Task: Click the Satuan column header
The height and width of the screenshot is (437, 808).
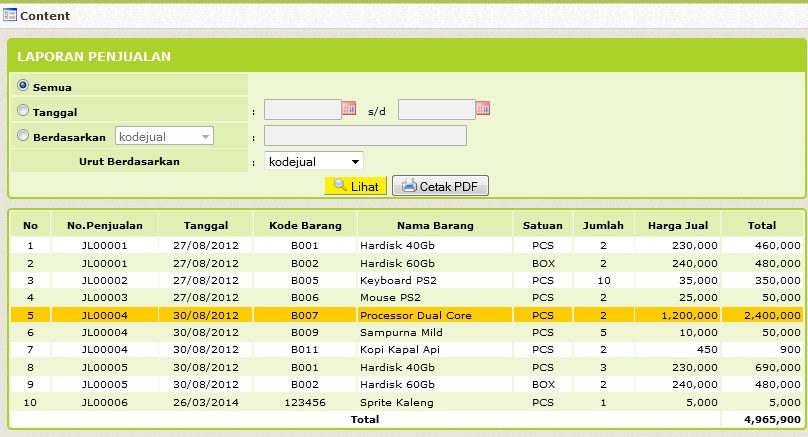Action: [x=543, y=225]
